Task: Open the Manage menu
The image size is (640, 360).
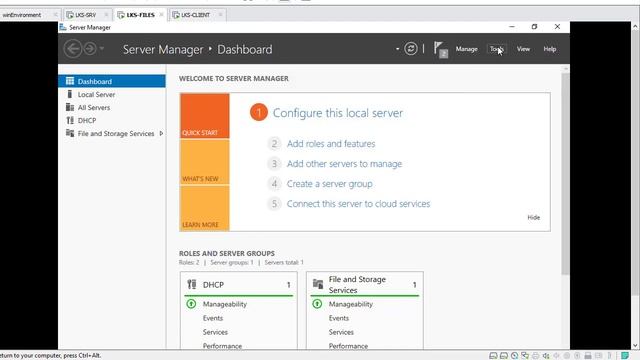Action: point(467,49)
